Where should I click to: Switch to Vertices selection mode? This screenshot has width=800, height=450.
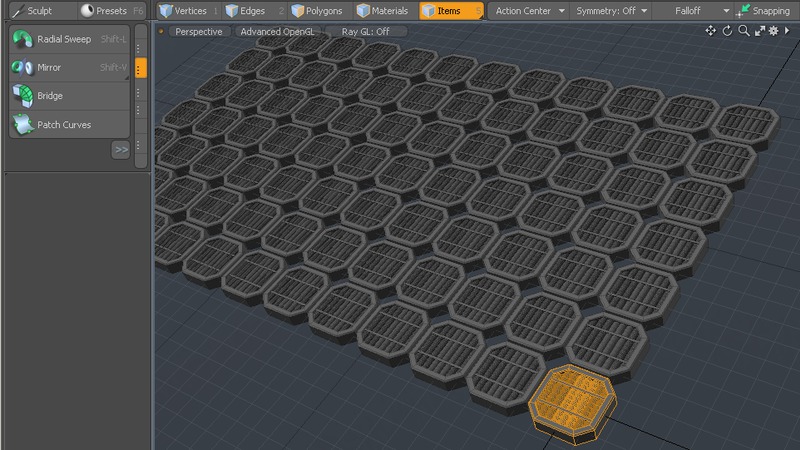click(x=189, y=11)
